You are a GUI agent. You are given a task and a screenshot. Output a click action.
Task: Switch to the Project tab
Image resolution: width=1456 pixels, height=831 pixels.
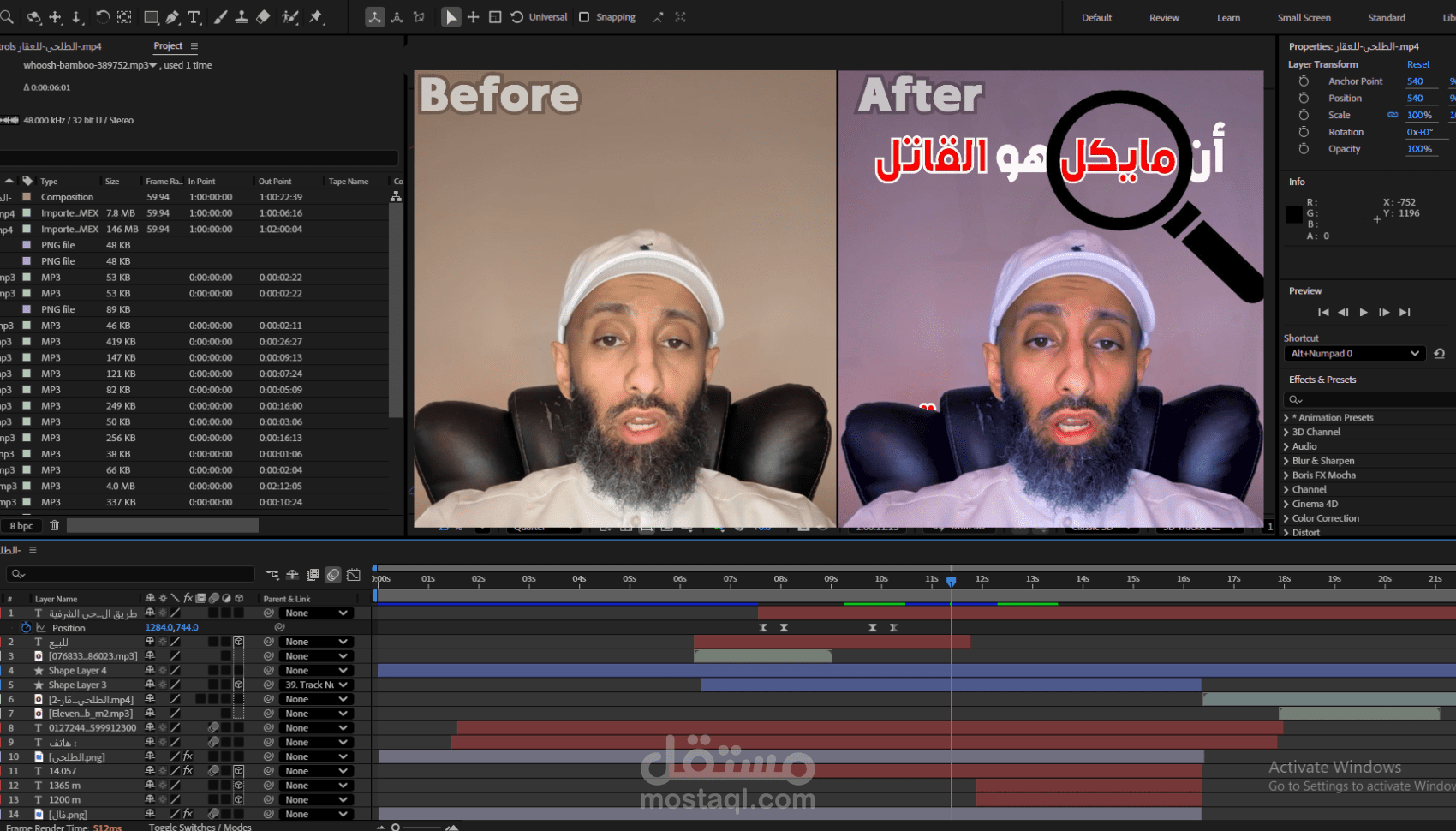pos(168,45)
